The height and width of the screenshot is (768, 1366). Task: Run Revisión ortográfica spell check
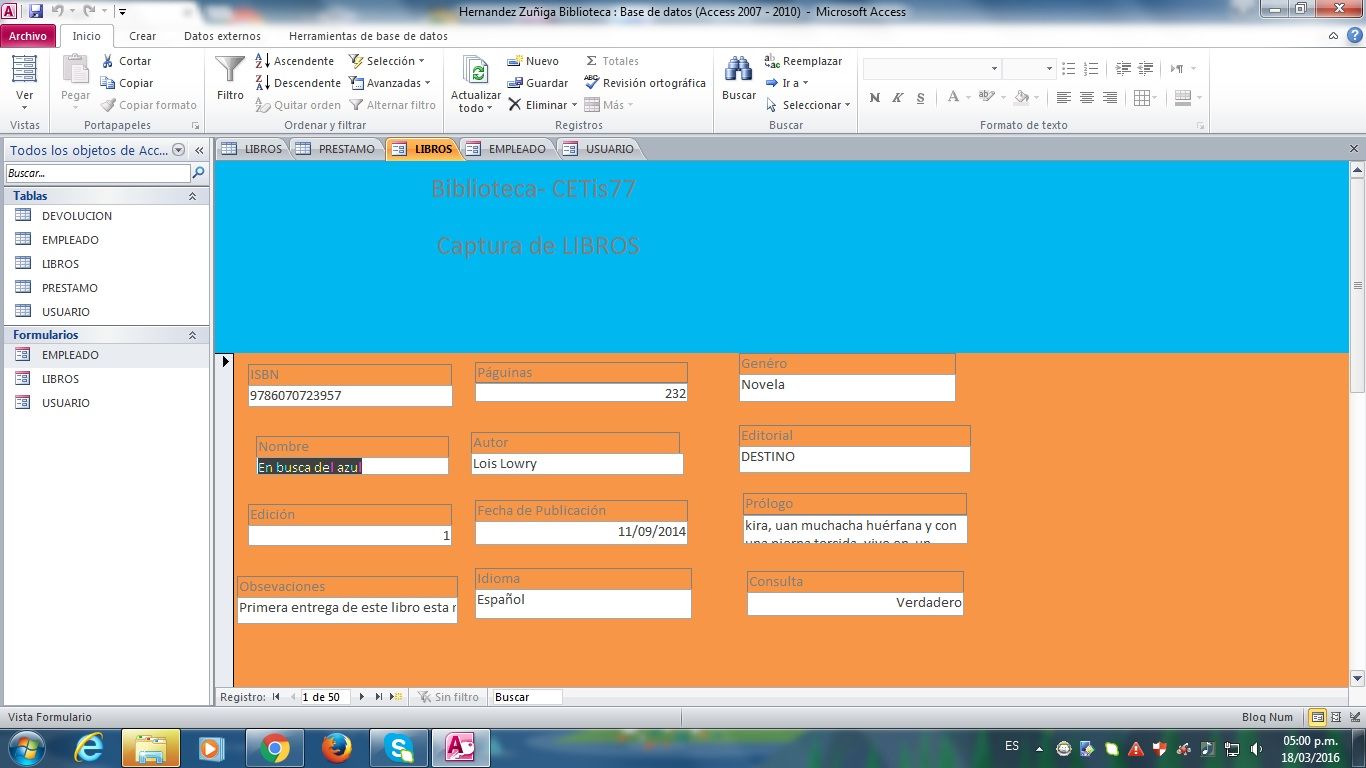[645, 83]
